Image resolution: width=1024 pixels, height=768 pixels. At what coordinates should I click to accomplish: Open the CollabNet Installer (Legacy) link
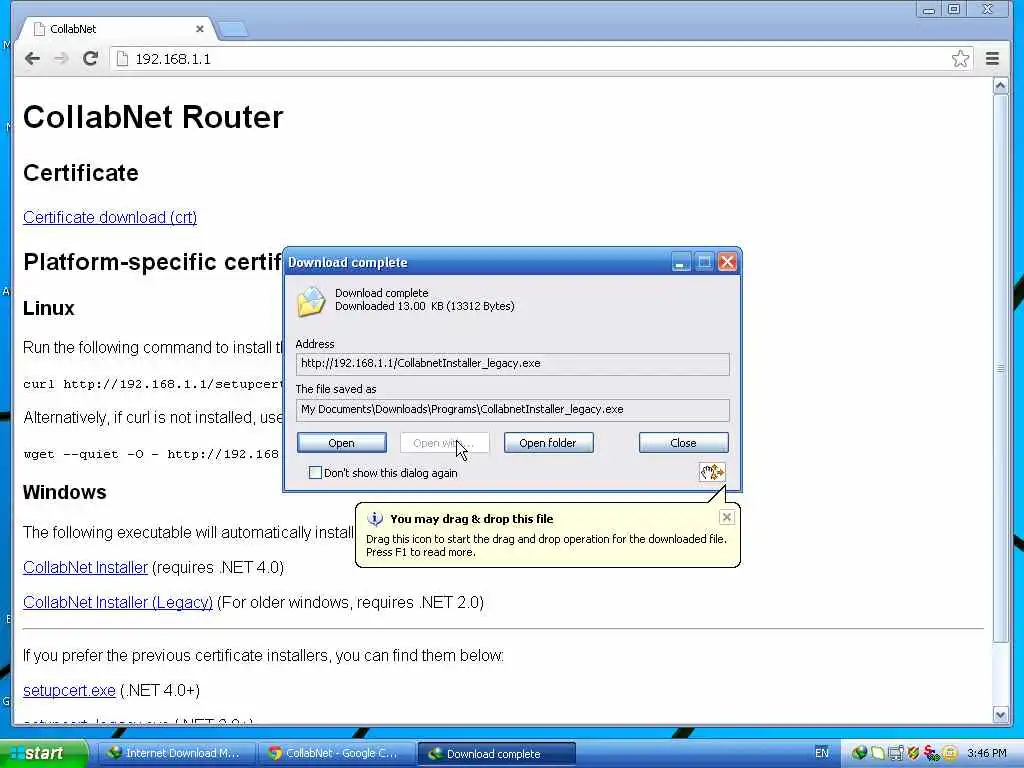[x=118, y=602]
